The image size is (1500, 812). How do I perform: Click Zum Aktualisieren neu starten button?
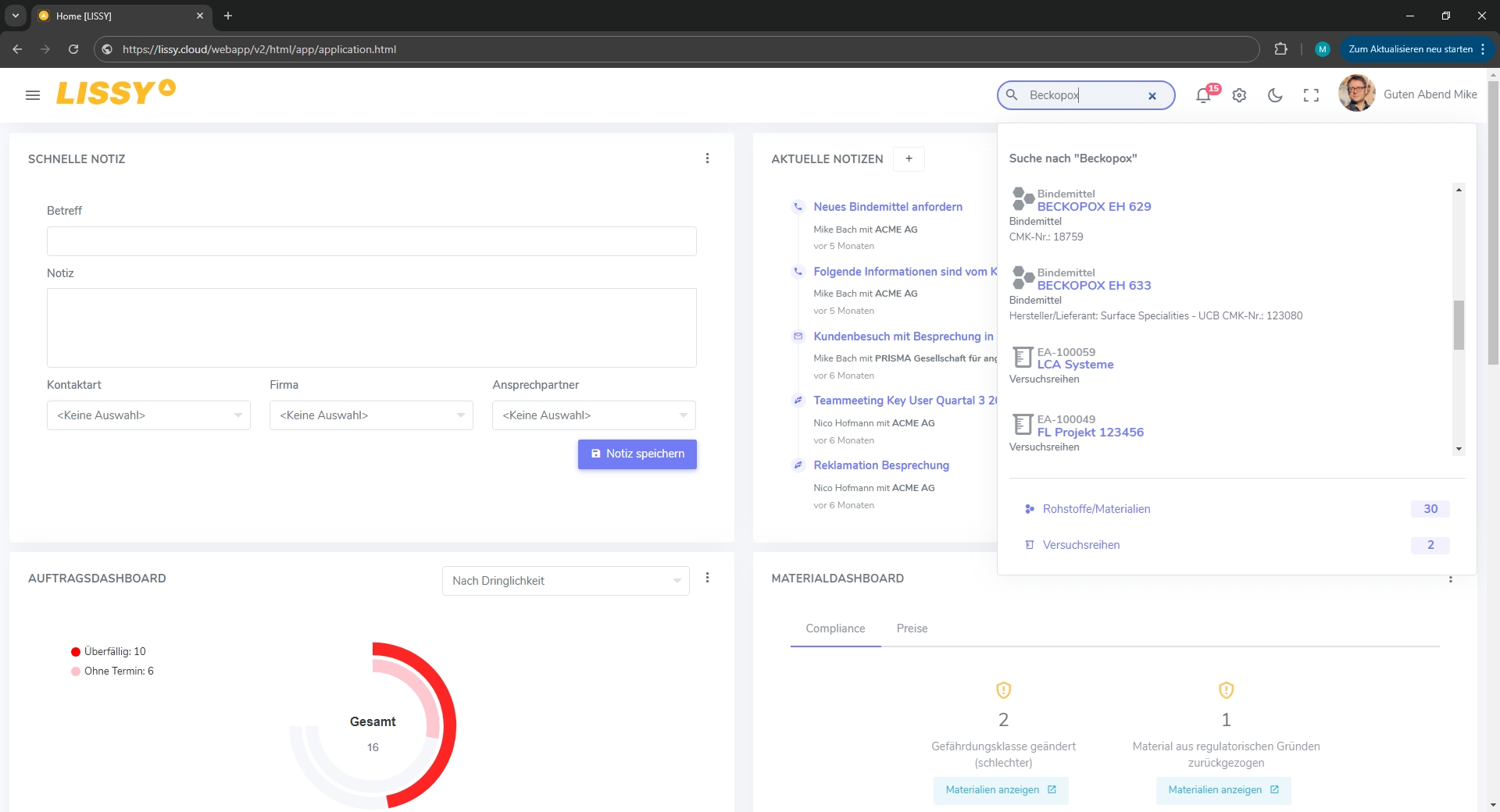pos(1411,49)
